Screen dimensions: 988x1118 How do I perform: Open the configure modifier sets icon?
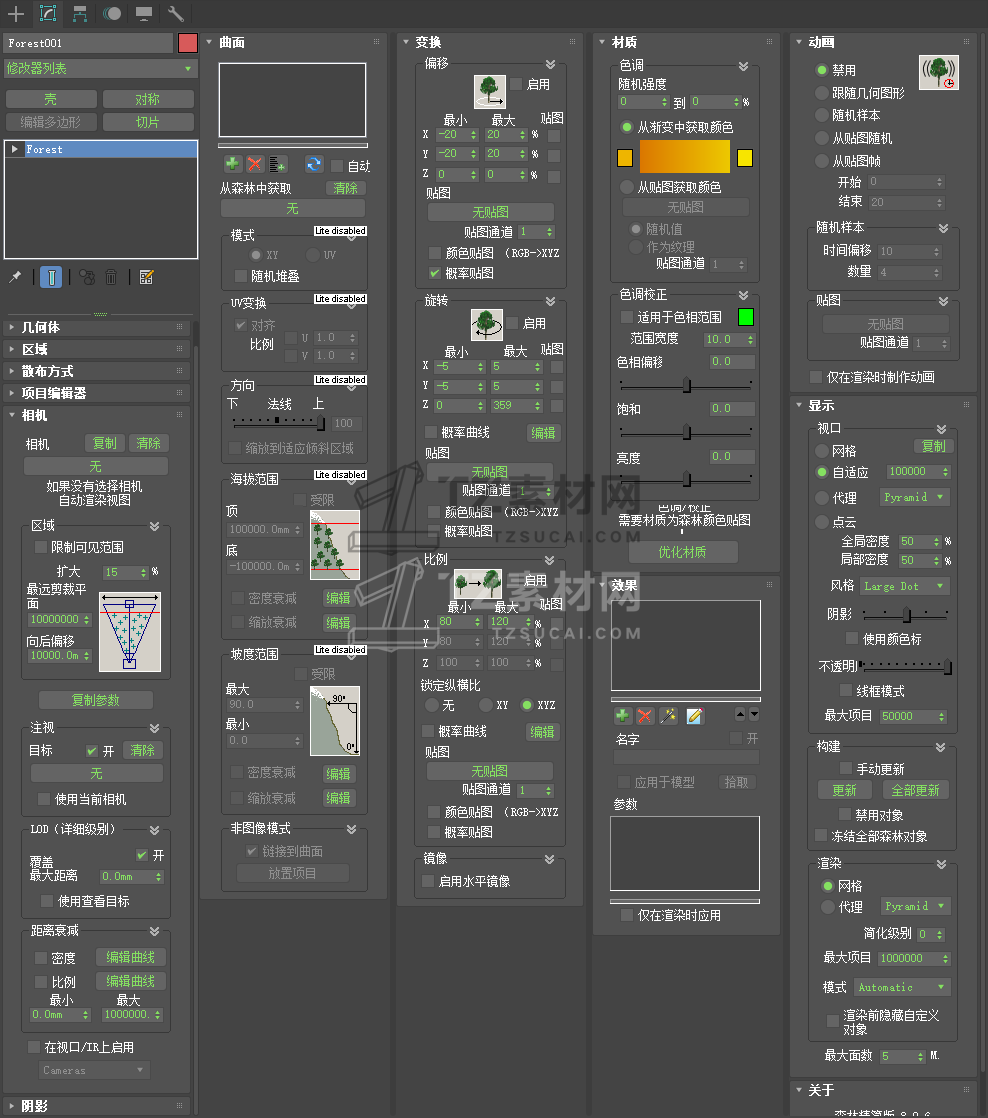pos(146,277)
